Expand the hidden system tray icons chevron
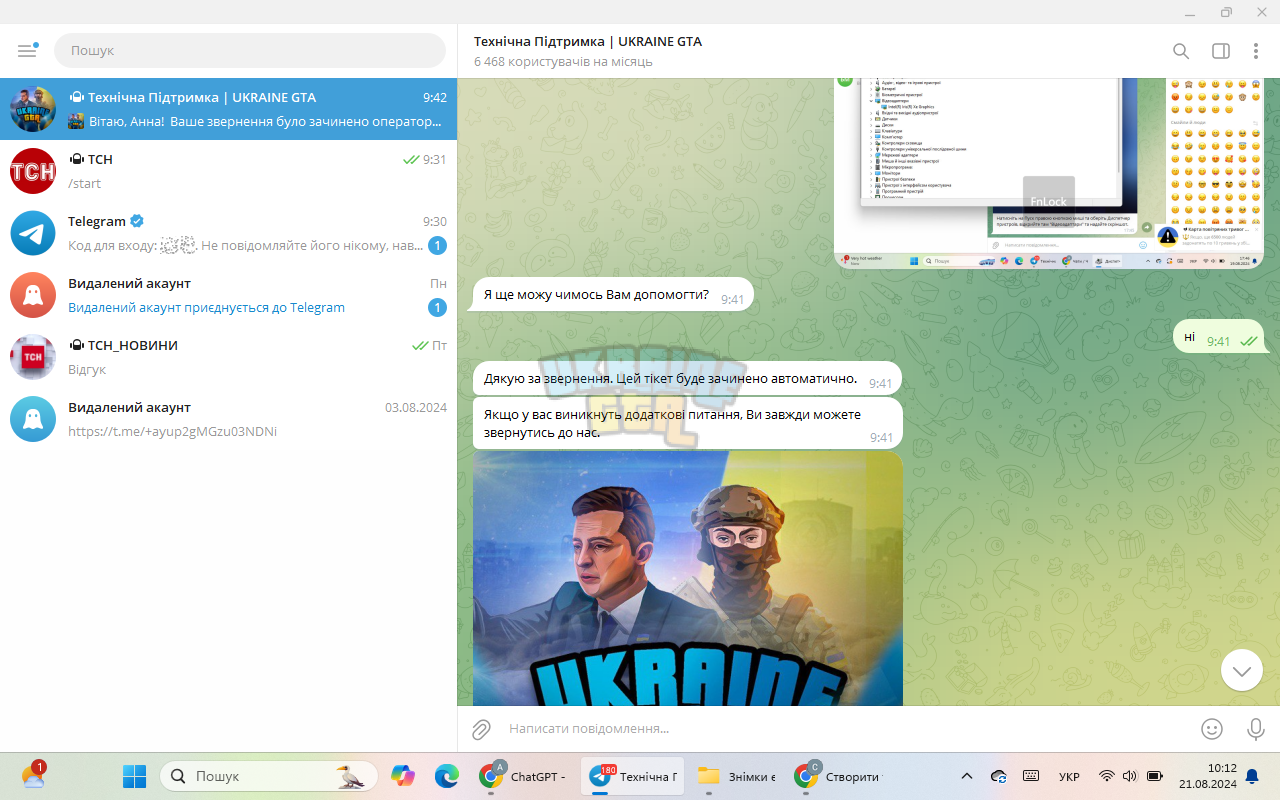The image size is (1280, 800). point(966,776)
